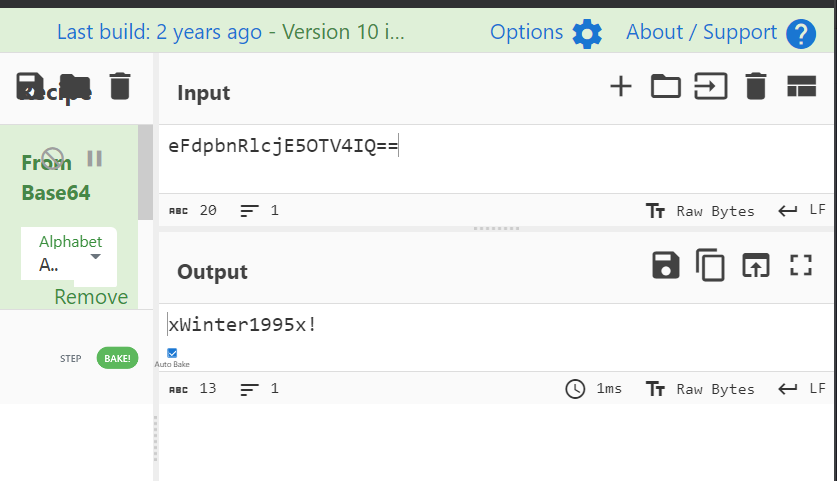This screenshot has height=481, width=837.
Task: Maximise the output pane
Action: click(800, 265)
